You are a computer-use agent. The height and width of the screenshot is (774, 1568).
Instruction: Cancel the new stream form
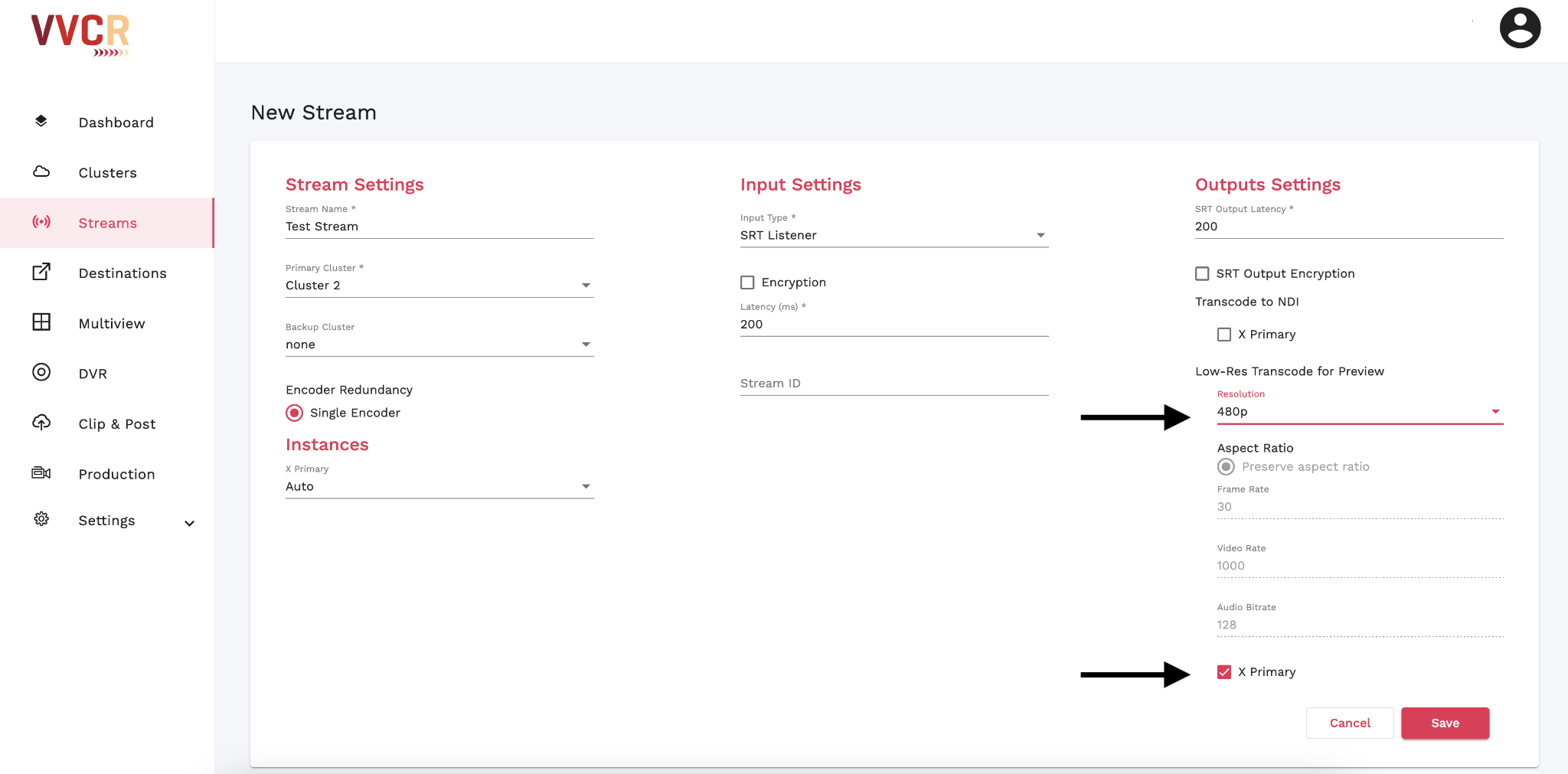(1349, 723)
